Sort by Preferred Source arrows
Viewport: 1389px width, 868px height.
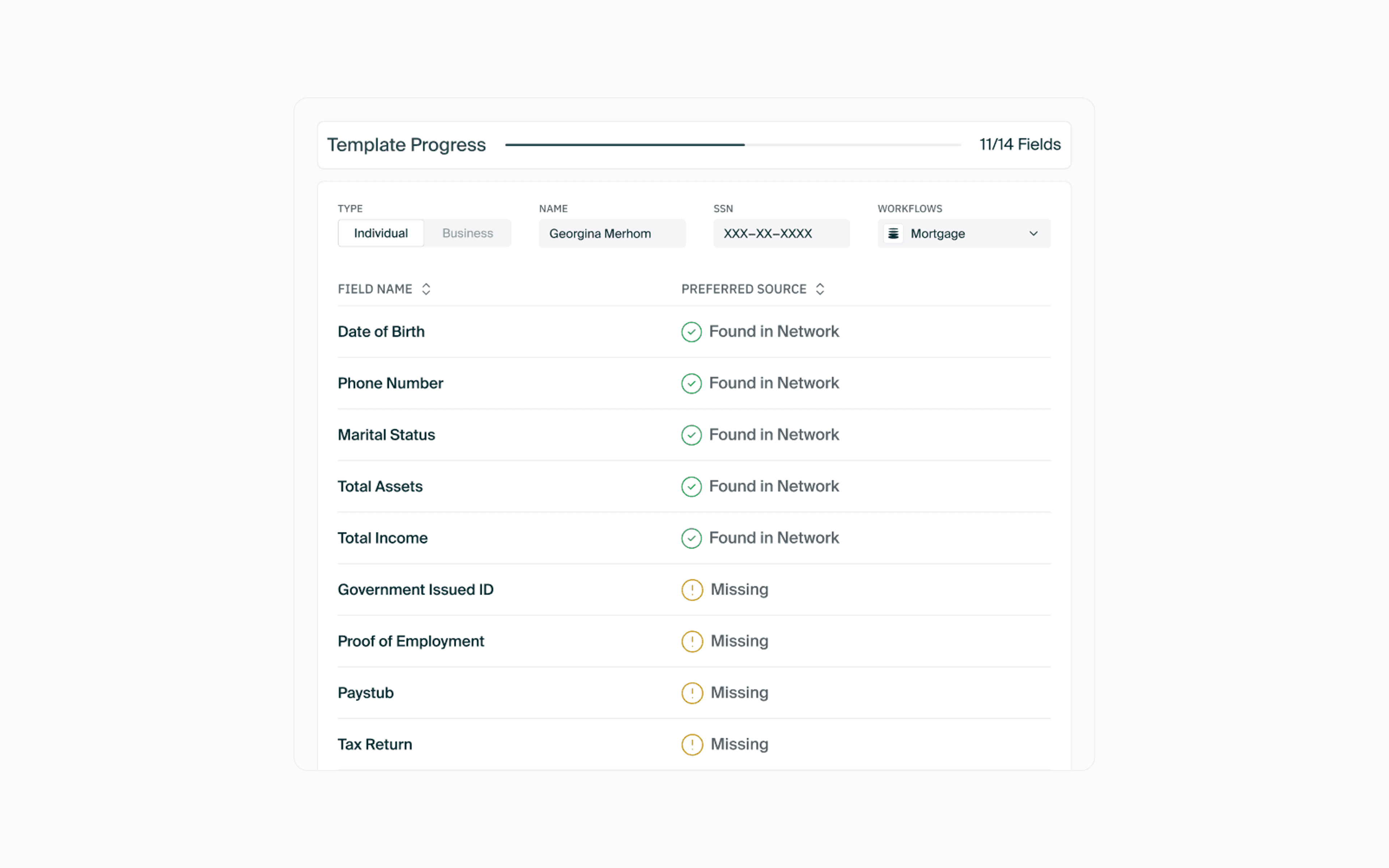click(820, 289)
